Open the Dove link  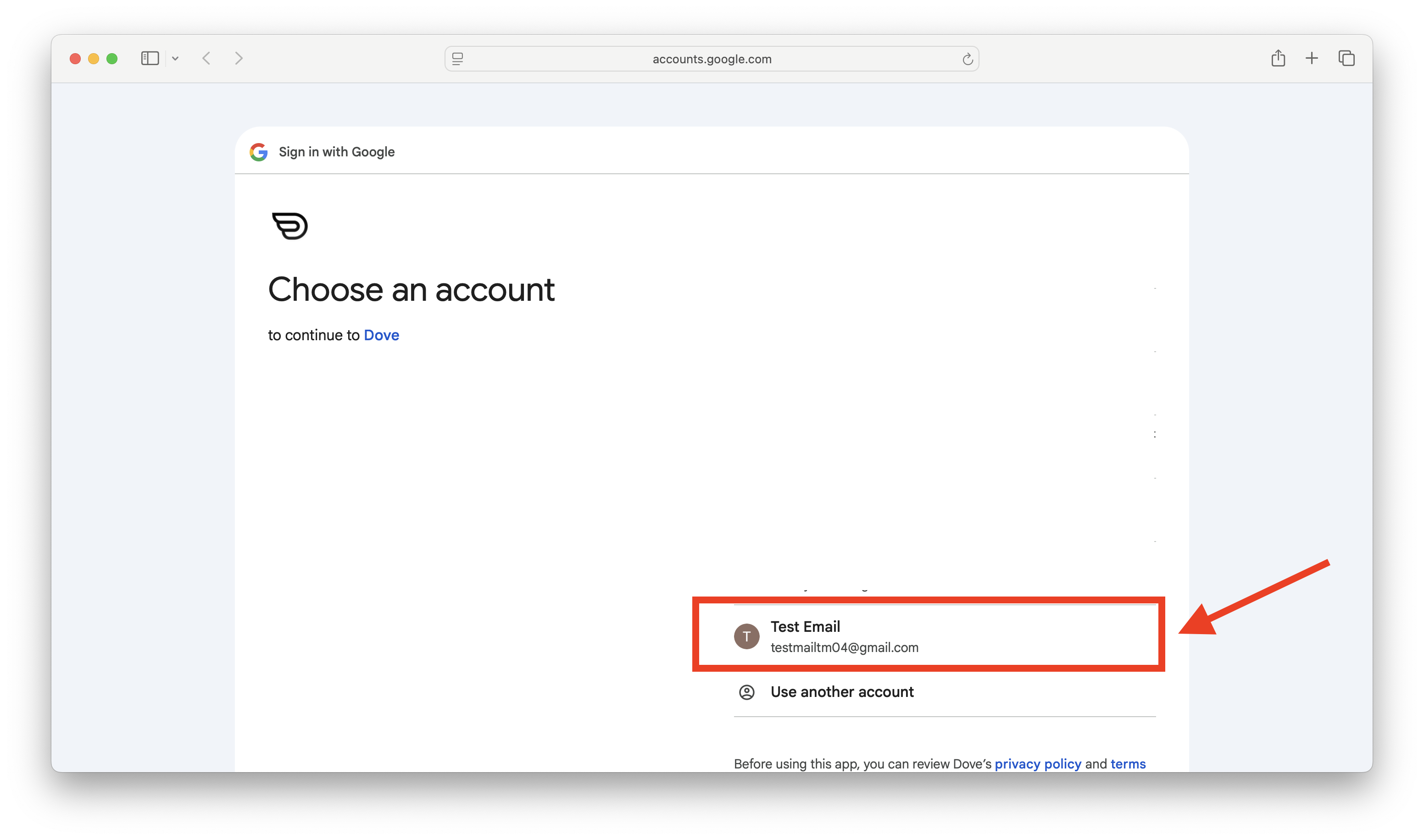coord(381,335)
